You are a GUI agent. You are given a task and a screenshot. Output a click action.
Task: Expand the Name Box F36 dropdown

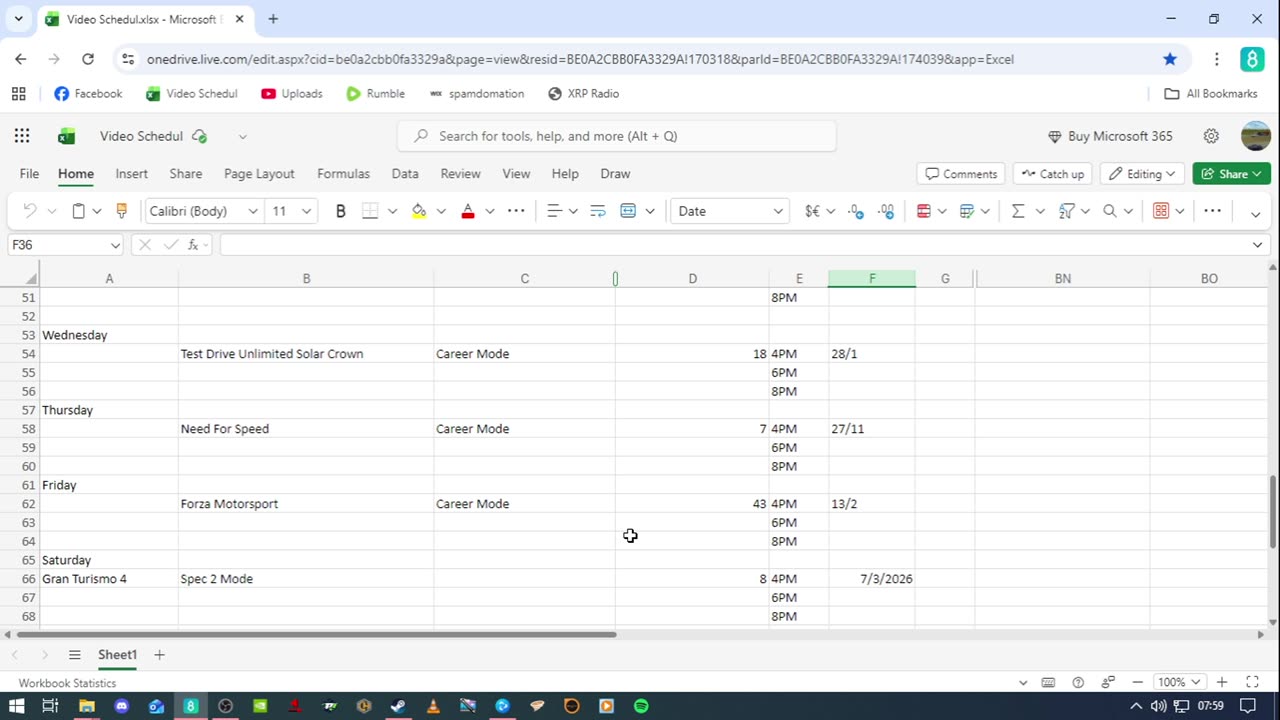[115, 245]
